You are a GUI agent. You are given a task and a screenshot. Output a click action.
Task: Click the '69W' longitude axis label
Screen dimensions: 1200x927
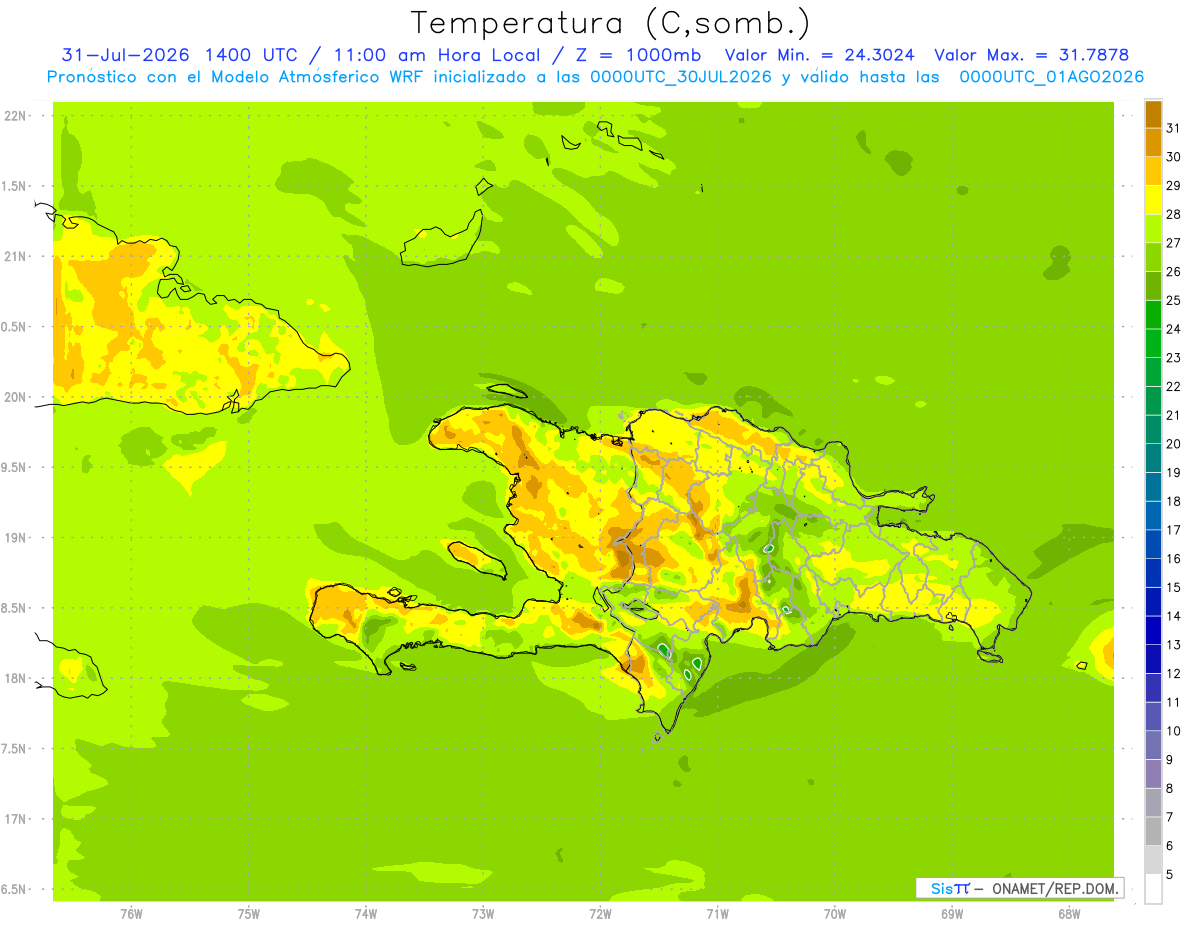952,913
